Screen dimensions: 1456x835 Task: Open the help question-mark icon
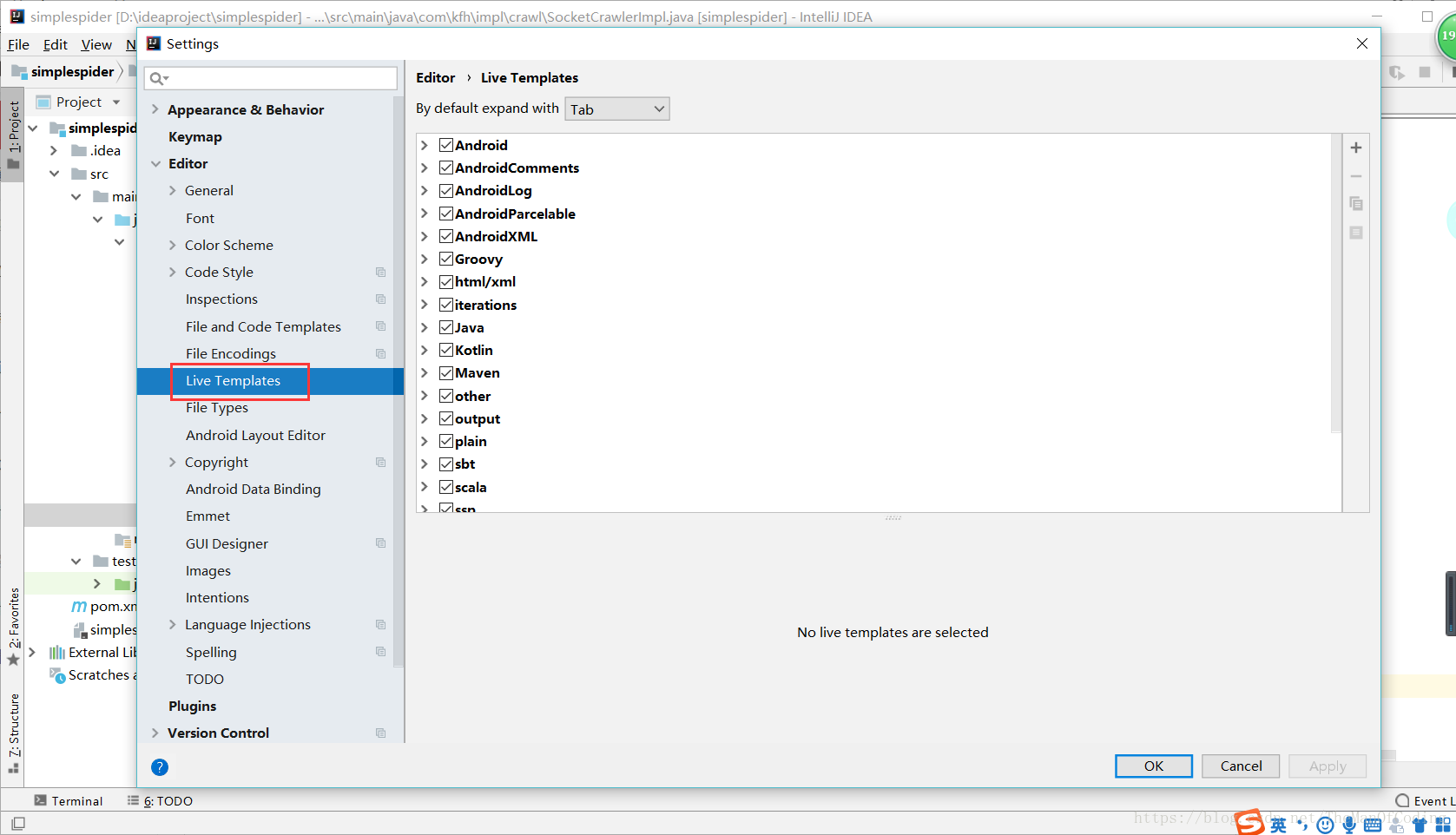(160, 766)
